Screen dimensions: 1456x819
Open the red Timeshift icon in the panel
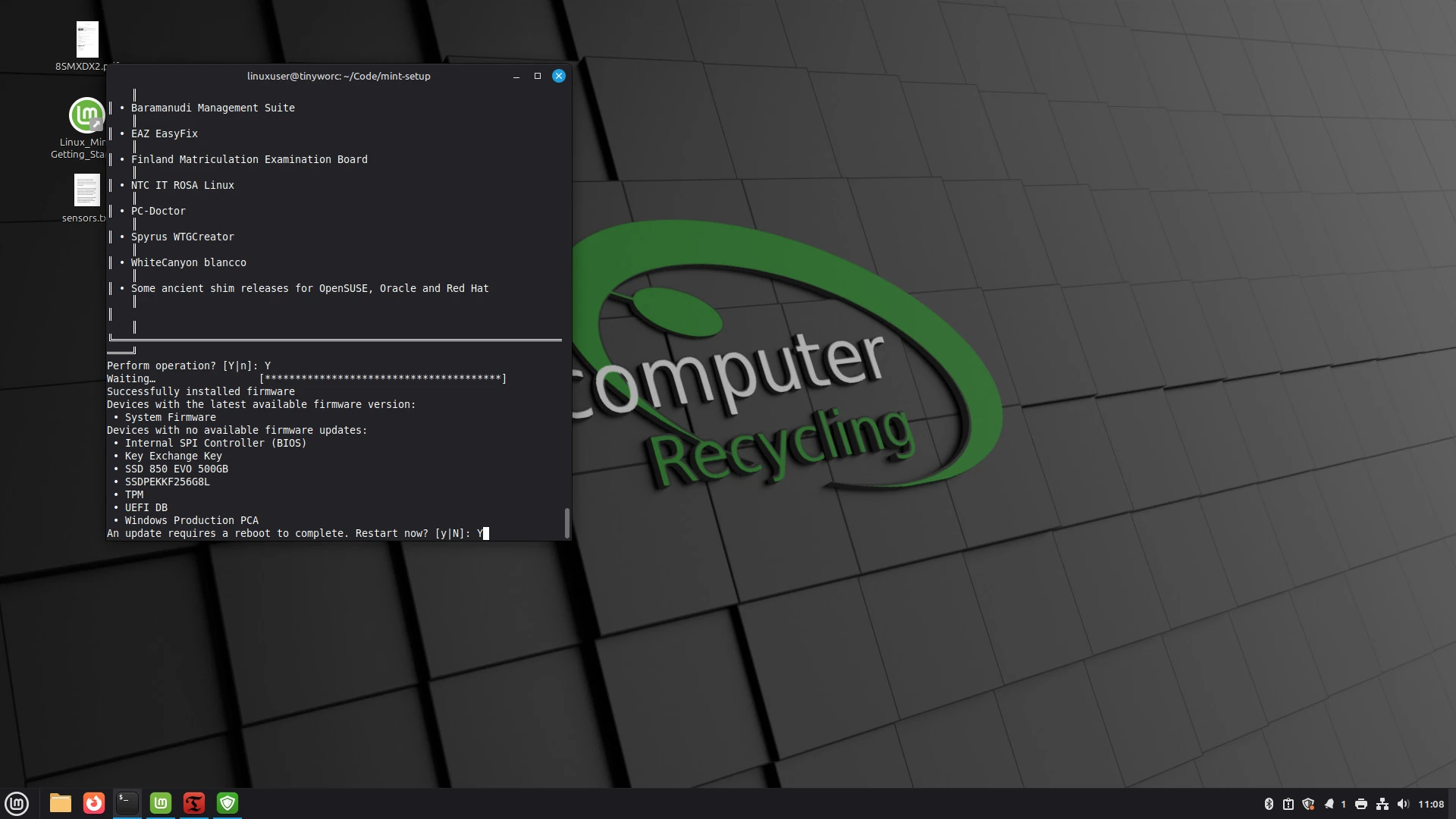click(194, 803)
